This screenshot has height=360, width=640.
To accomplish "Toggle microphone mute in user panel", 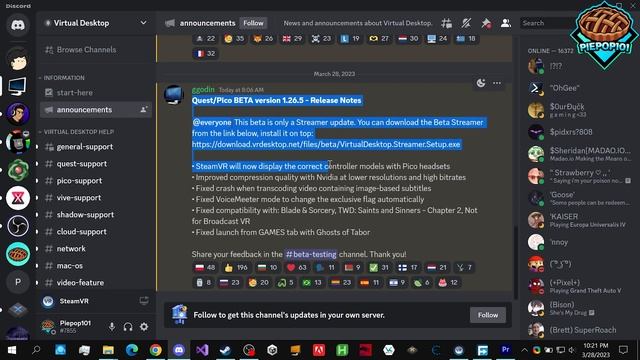I will [x=112, y=327].
